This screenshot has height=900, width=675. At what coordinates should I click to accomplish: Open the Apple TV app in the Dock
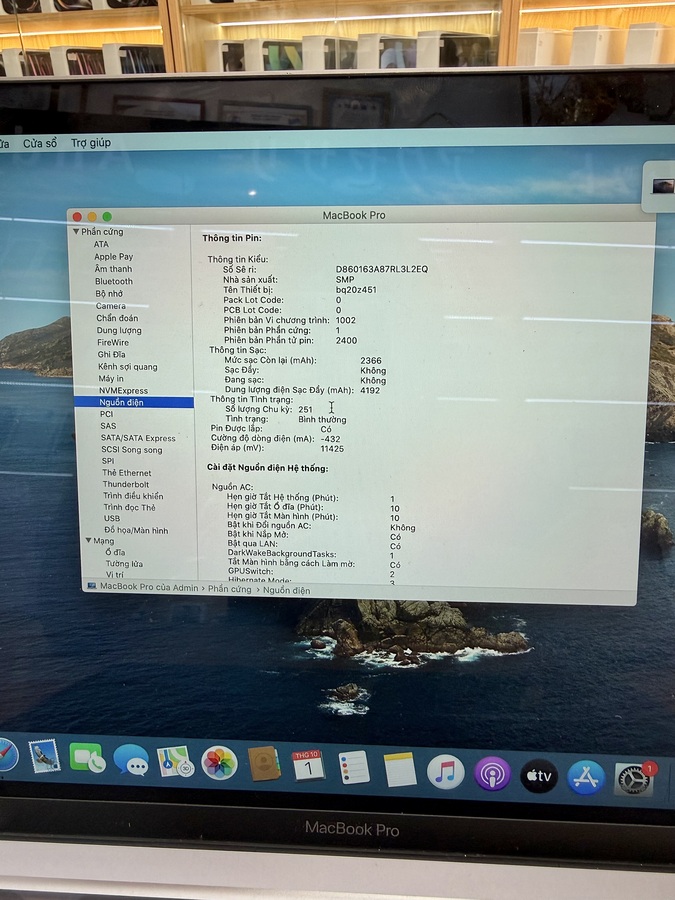pyautogui.click(x=539, y=775)
